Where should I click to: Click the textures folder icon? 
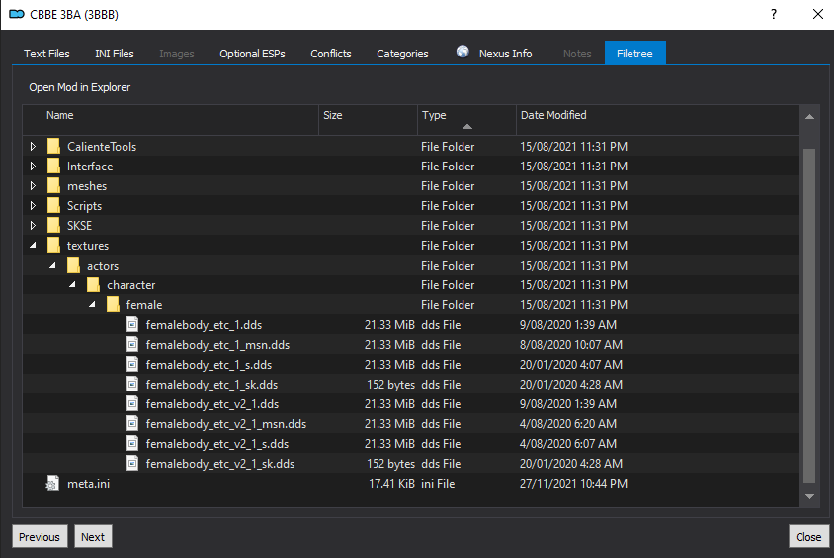click(53, 245)
